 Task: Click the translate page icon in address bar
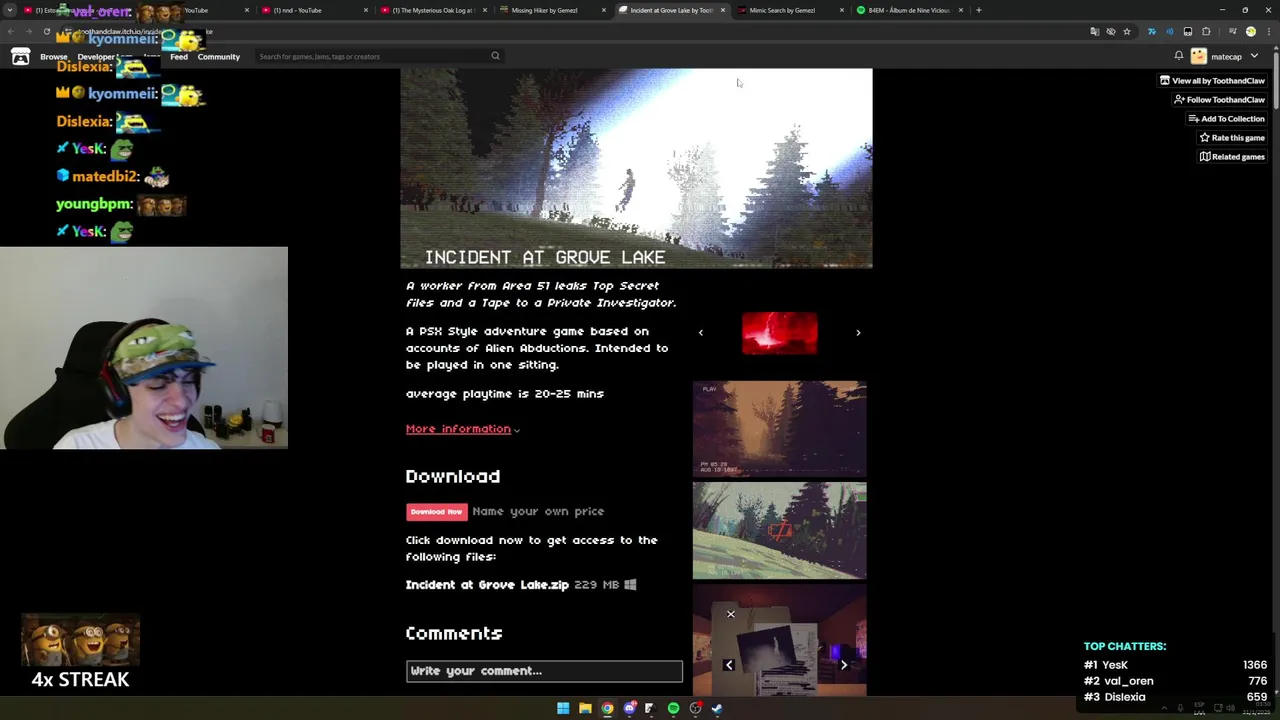[x=1095, y=32]
